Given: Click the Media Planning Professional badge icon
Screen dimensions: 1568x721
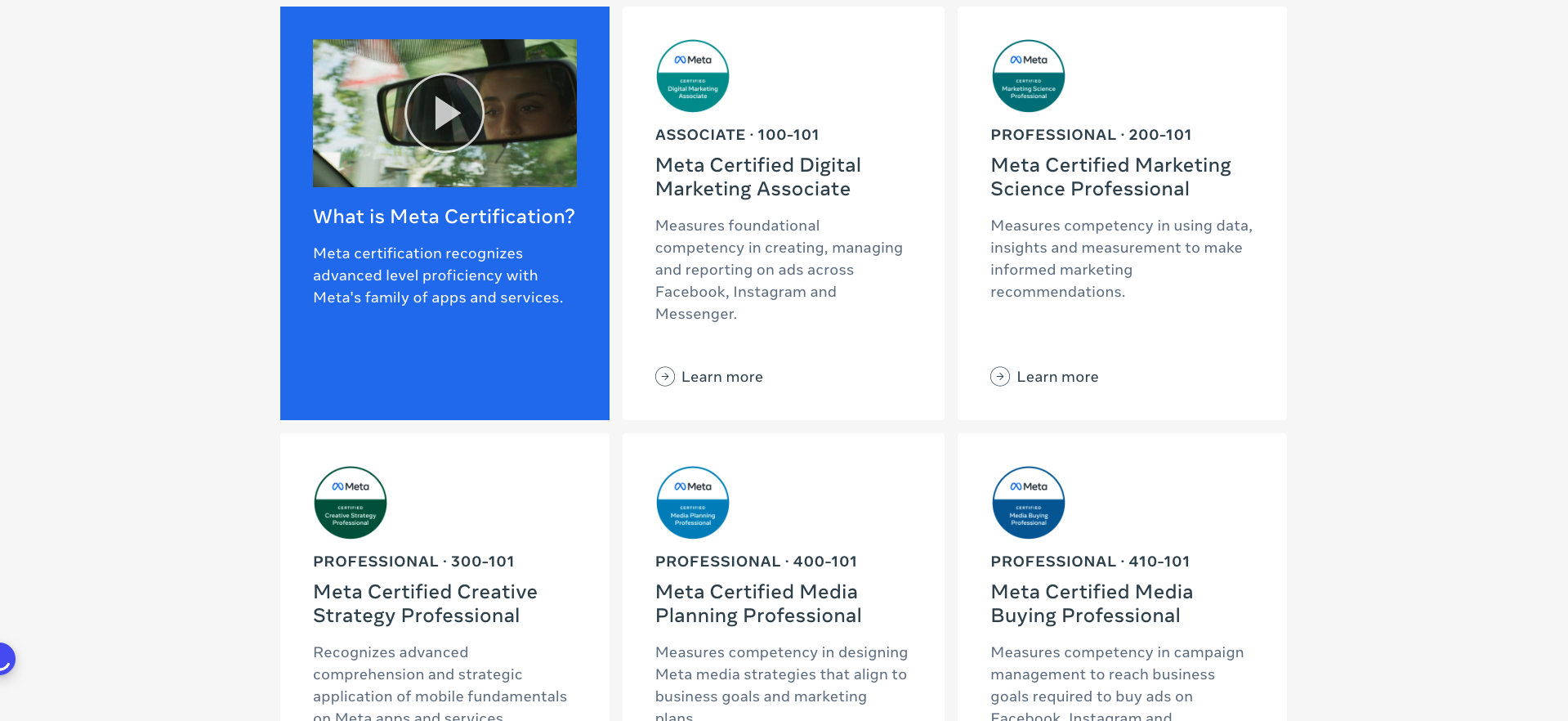Looking at the screenshot, I should coord(693,503).
